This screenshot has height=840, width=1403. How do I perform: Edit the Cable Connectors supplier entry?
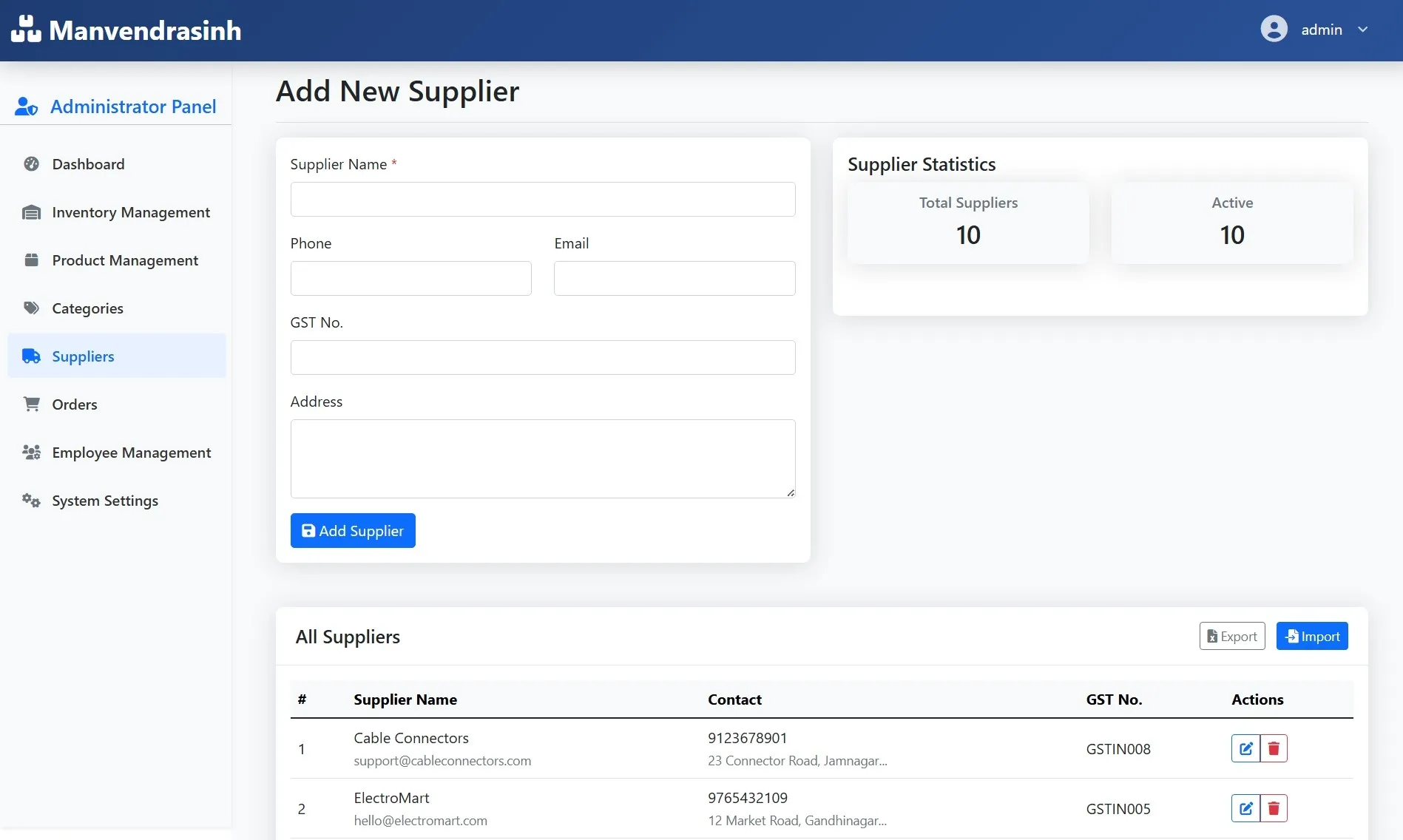(1245, 748)
